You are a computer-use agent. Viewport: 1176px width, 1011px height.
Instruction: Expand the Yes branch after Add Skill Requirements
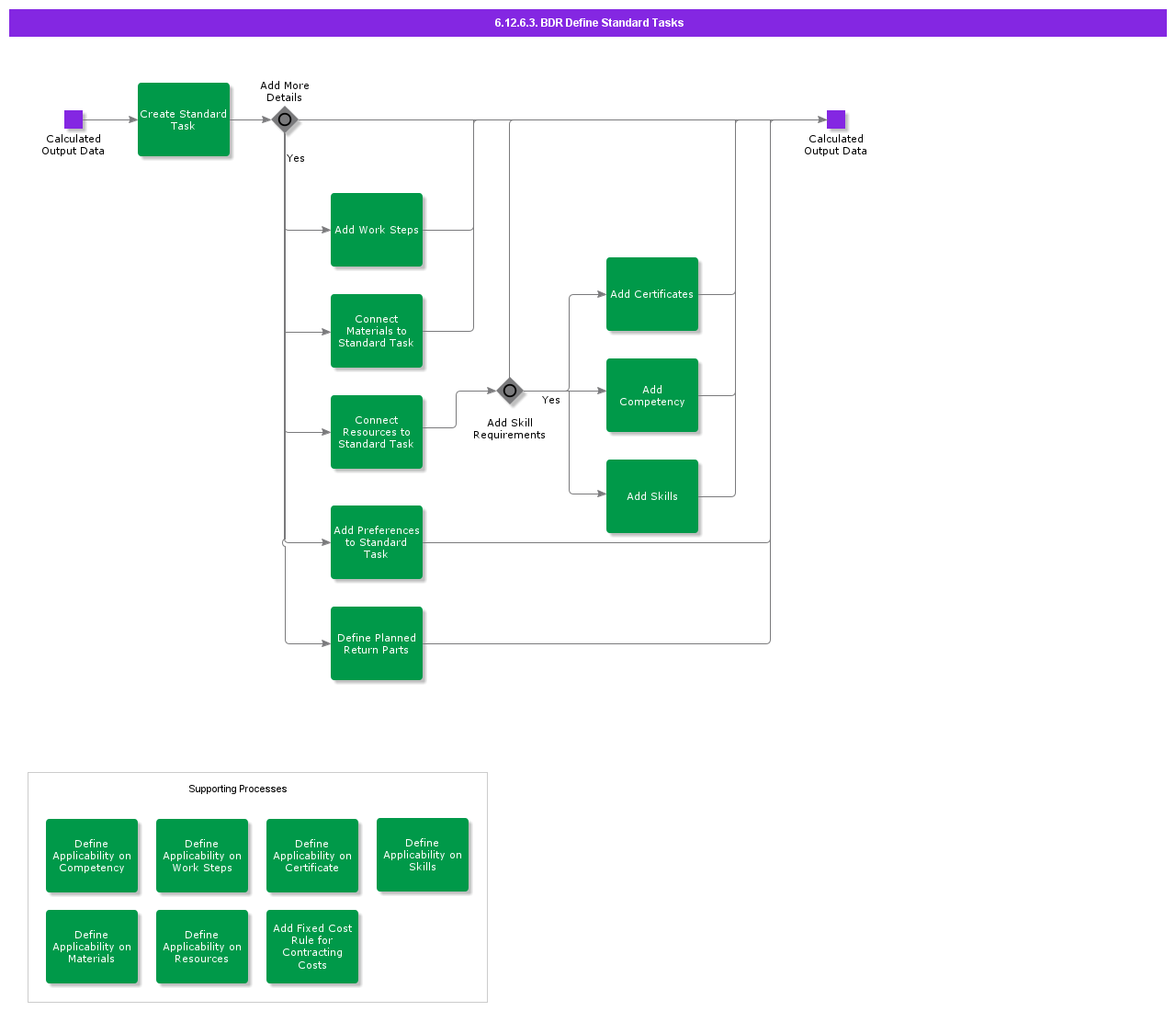[551, 400]
